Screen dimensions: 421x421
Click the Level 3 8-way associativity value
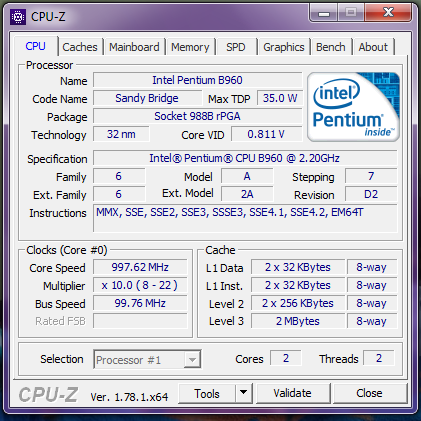click(372, 321)
